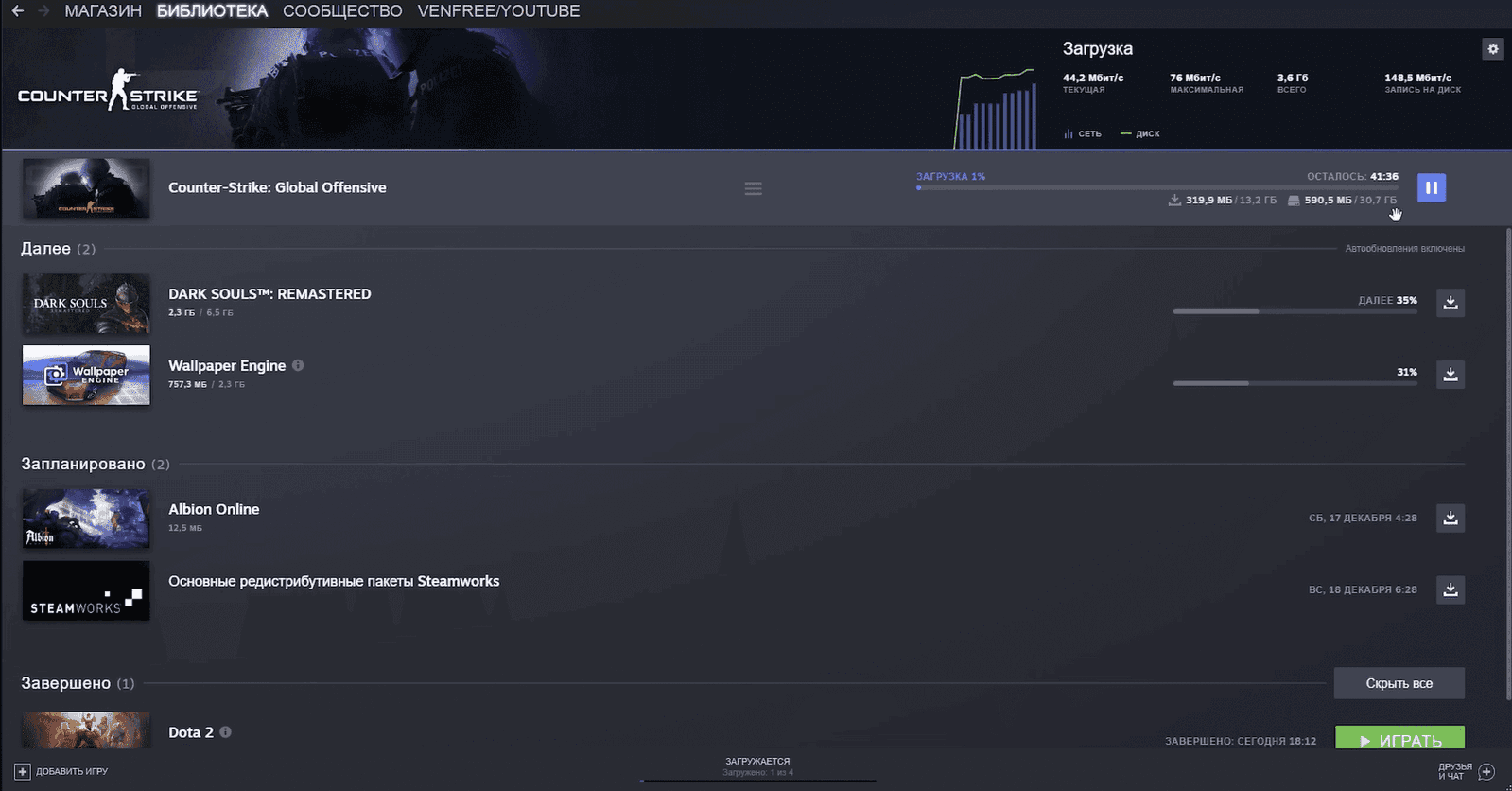
Task: Click the Скрыть все button
Action: click(x=1399, y=683)
